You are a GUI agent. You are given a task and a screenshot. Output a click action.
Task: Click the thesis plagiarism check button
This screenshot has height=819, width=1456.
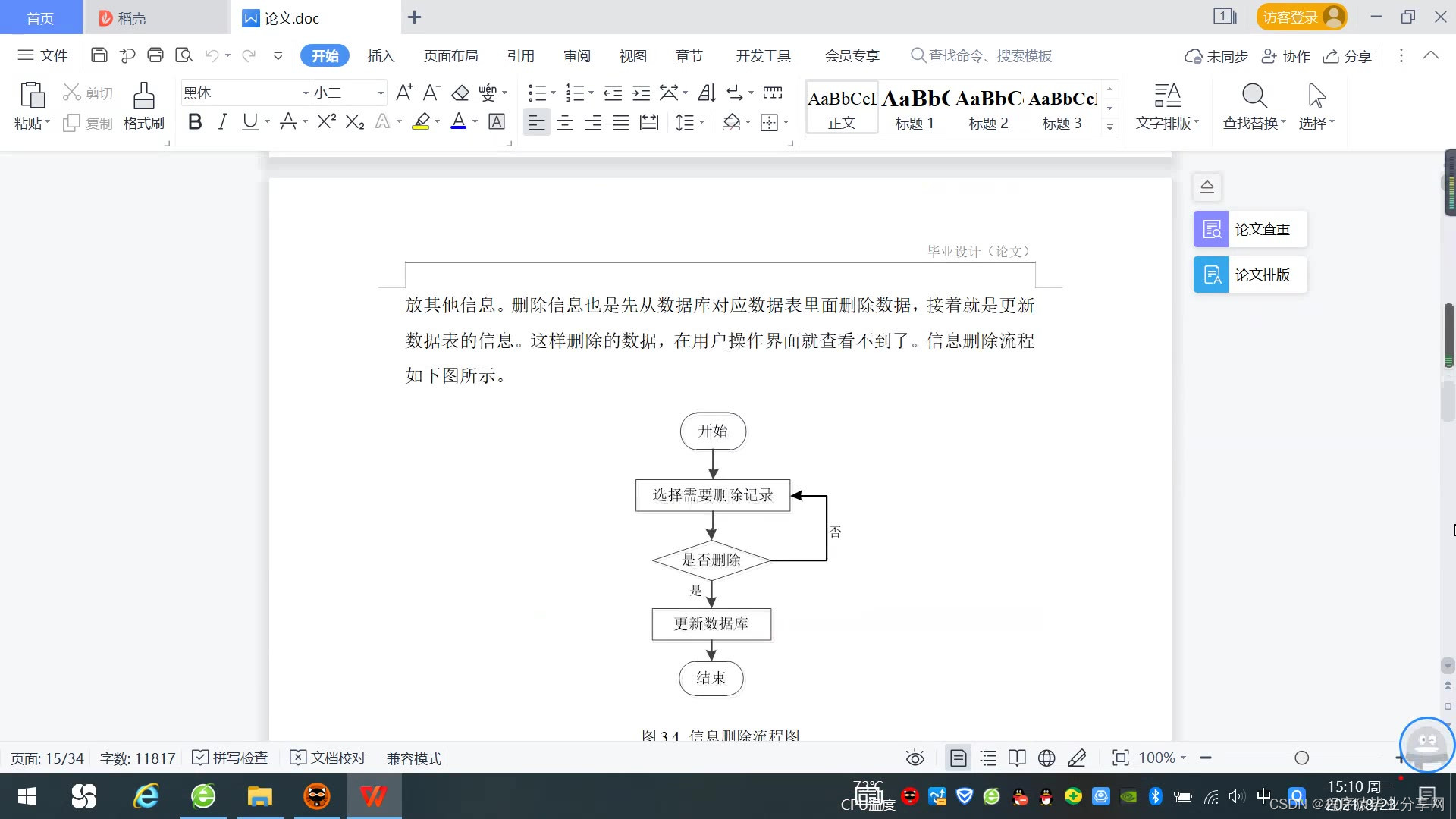point(1250,229)
